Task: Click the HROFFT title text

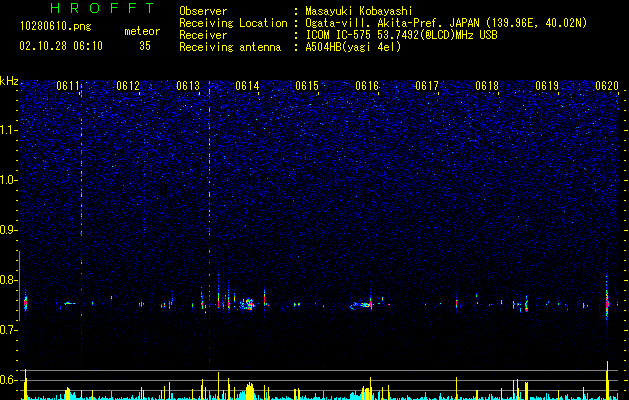Action: click(103, 8)
